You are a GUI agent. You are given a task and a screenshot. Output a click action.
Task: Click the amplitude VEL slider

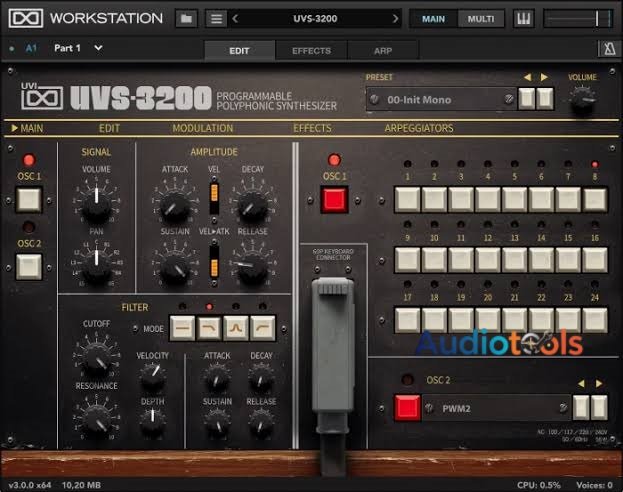click(214, 199)
